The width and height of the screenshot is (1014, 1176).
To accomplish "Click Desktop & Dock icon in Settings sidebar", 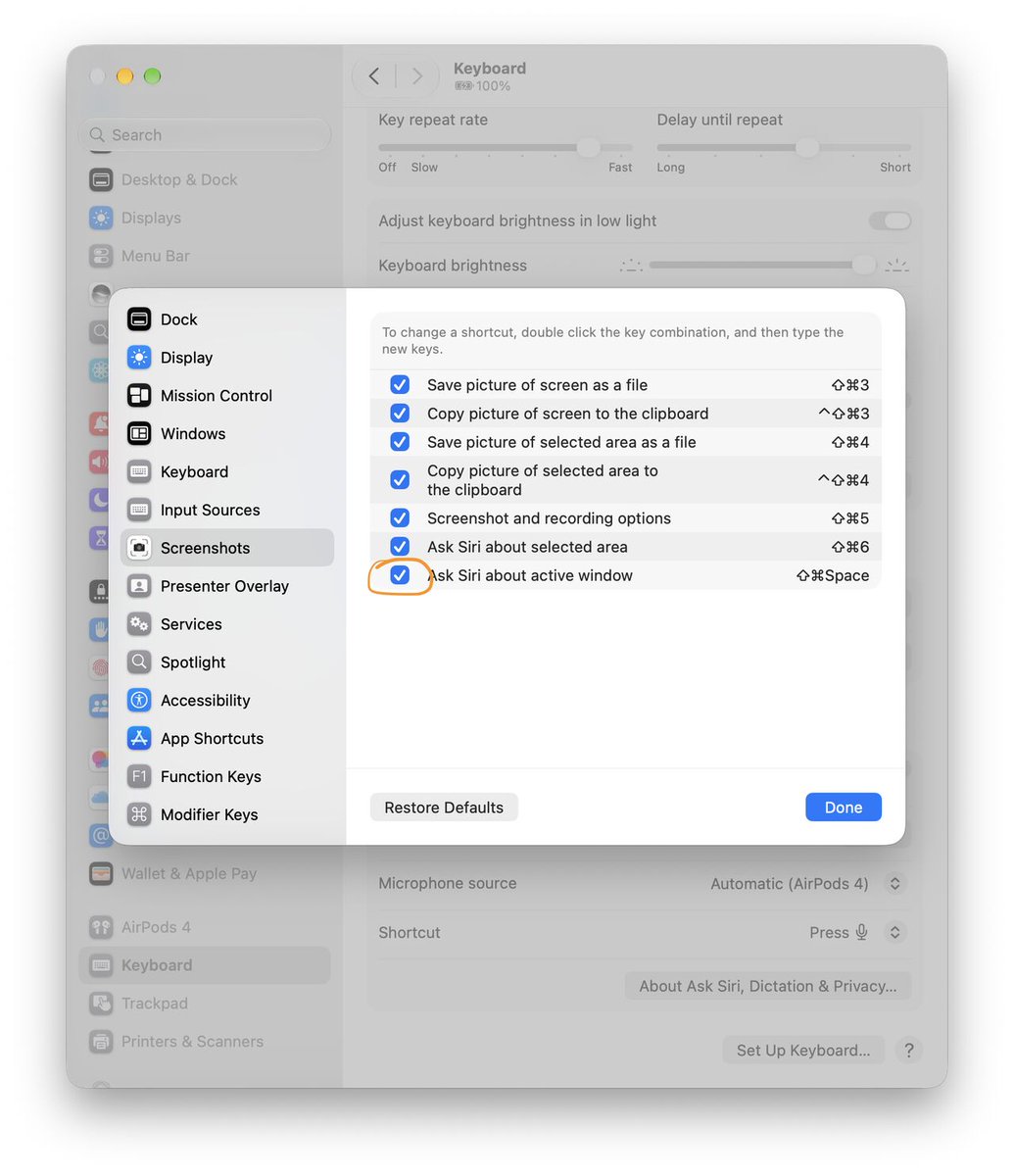I will point(101,180).
